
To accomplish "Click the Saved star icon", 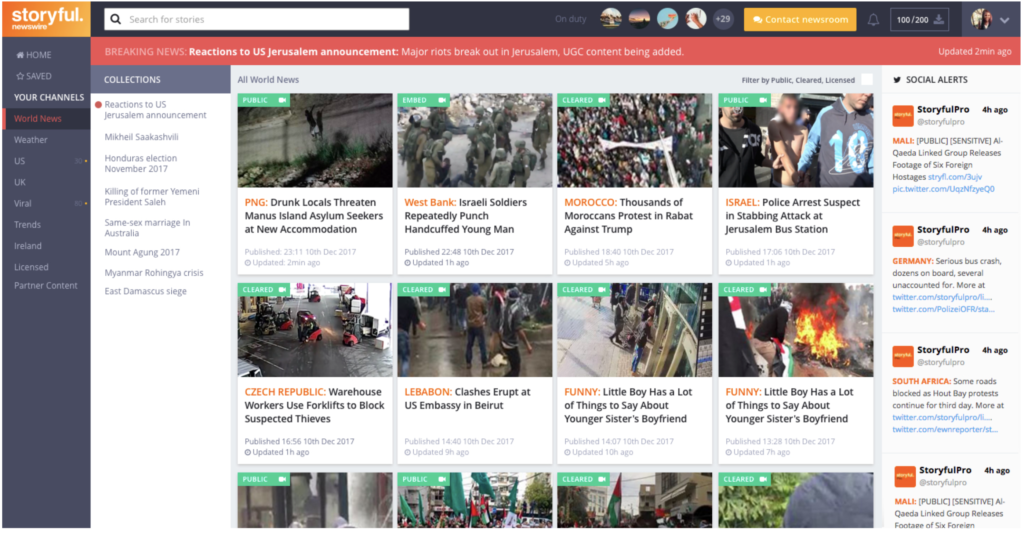I will click(x=20, y=76).
